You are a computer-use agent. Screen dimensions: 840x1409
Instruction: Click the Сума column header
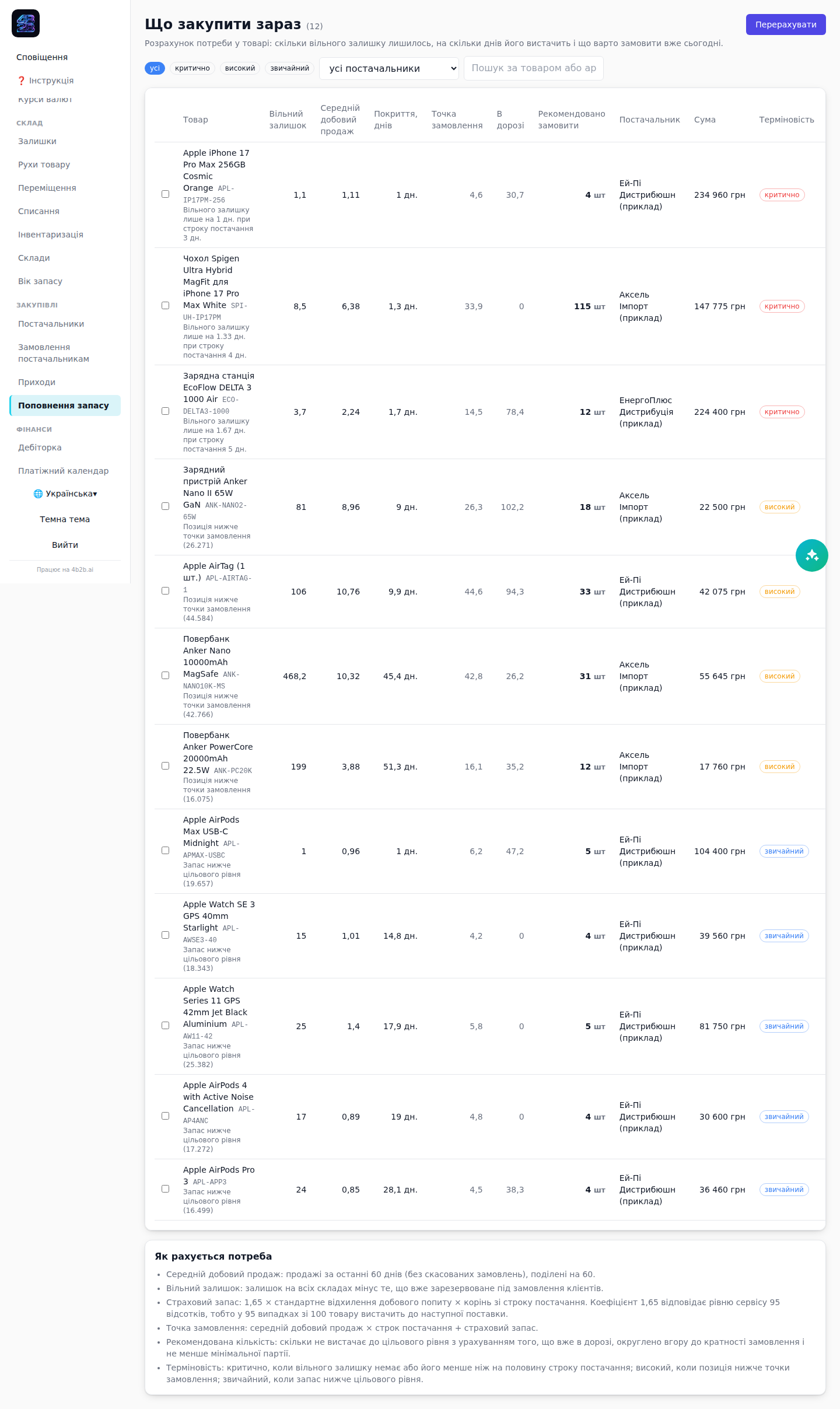pyautogui.click(x=705, y=120)
